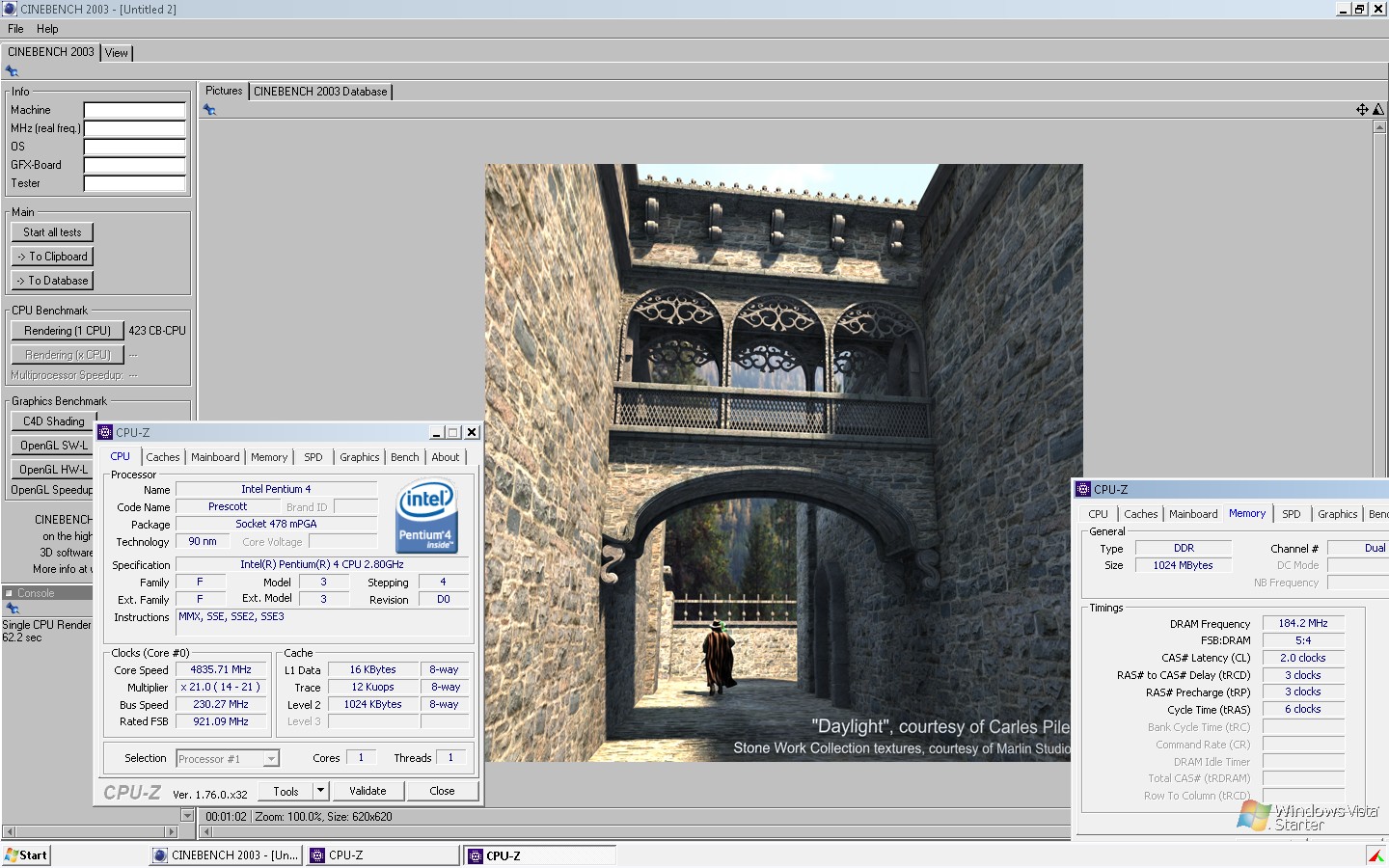This screenshot has width=1389, height=868.
Task: Open Caches tab in front CPU-Z window
Action: point(163,457)
